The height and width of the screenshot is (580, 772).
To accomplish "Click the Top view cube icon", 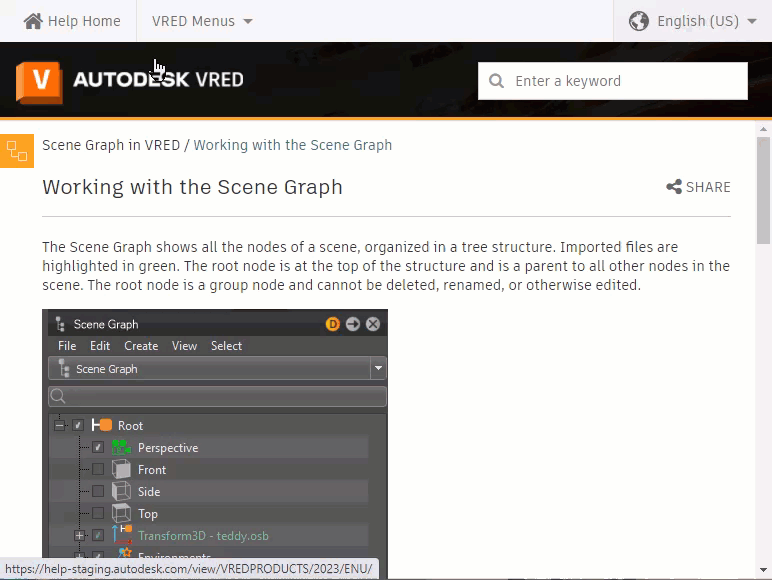I will (x=121, y=513).
